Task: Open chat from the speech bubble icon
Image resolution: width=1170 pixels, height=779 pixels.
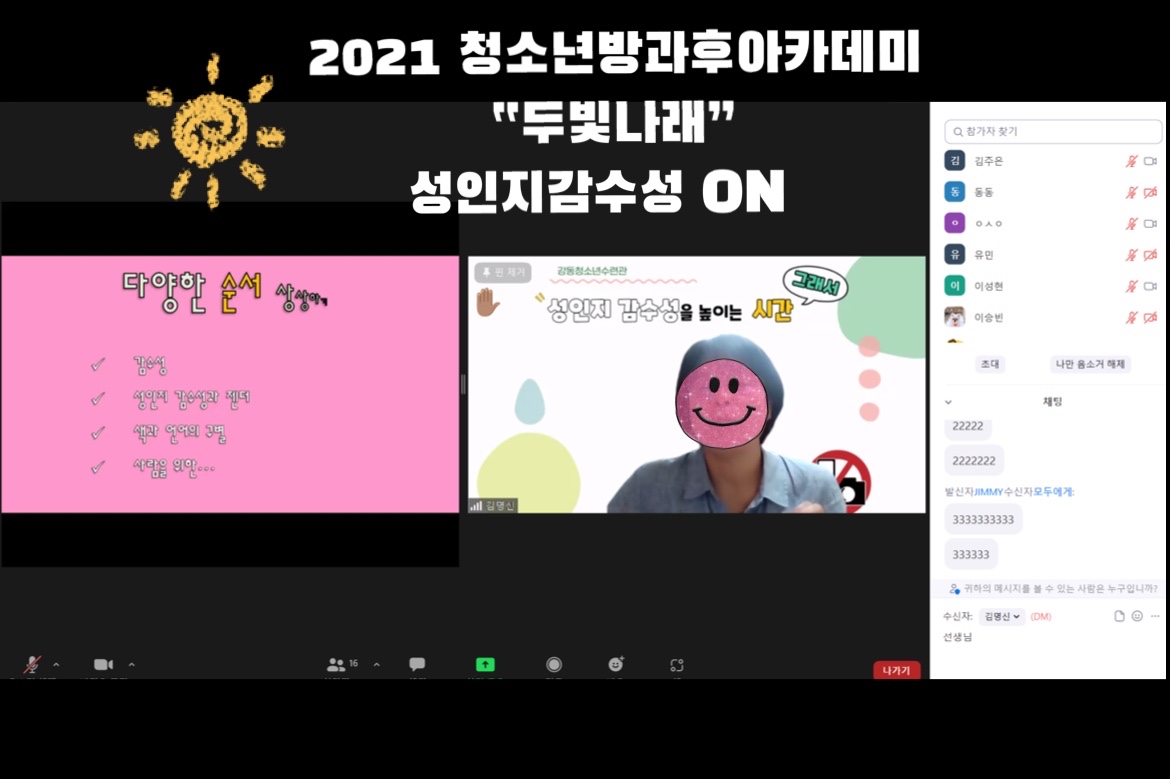Action: 417,664
